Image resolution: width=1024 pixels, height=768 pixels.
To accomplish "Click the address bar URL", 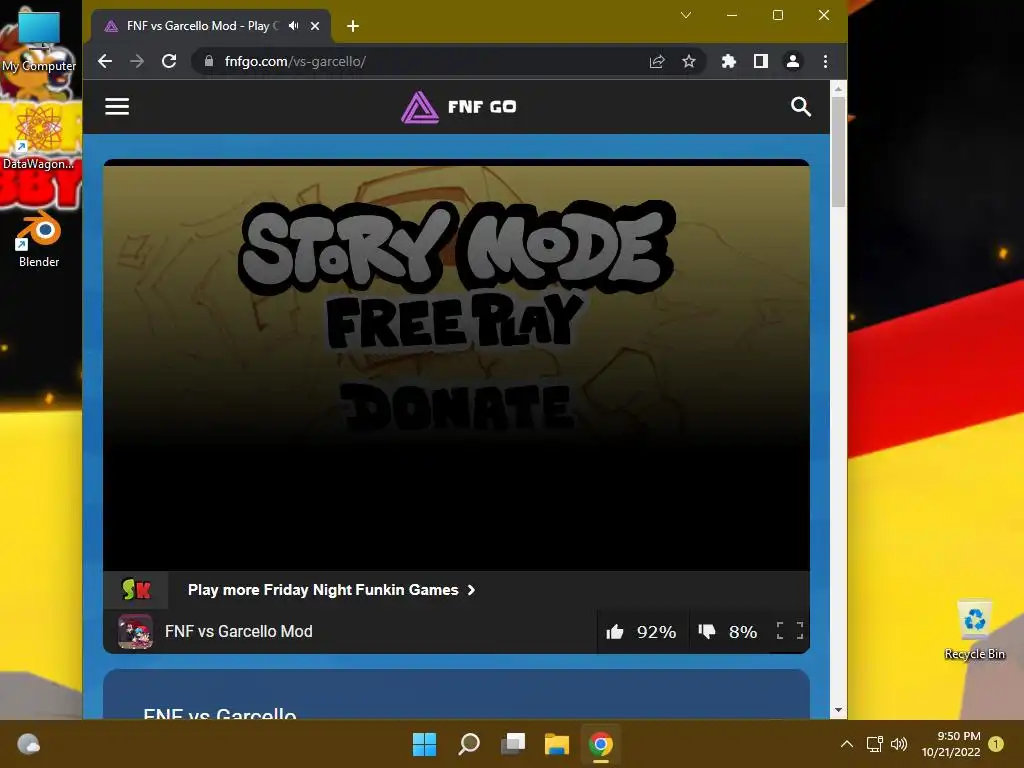I will [295, 61].
